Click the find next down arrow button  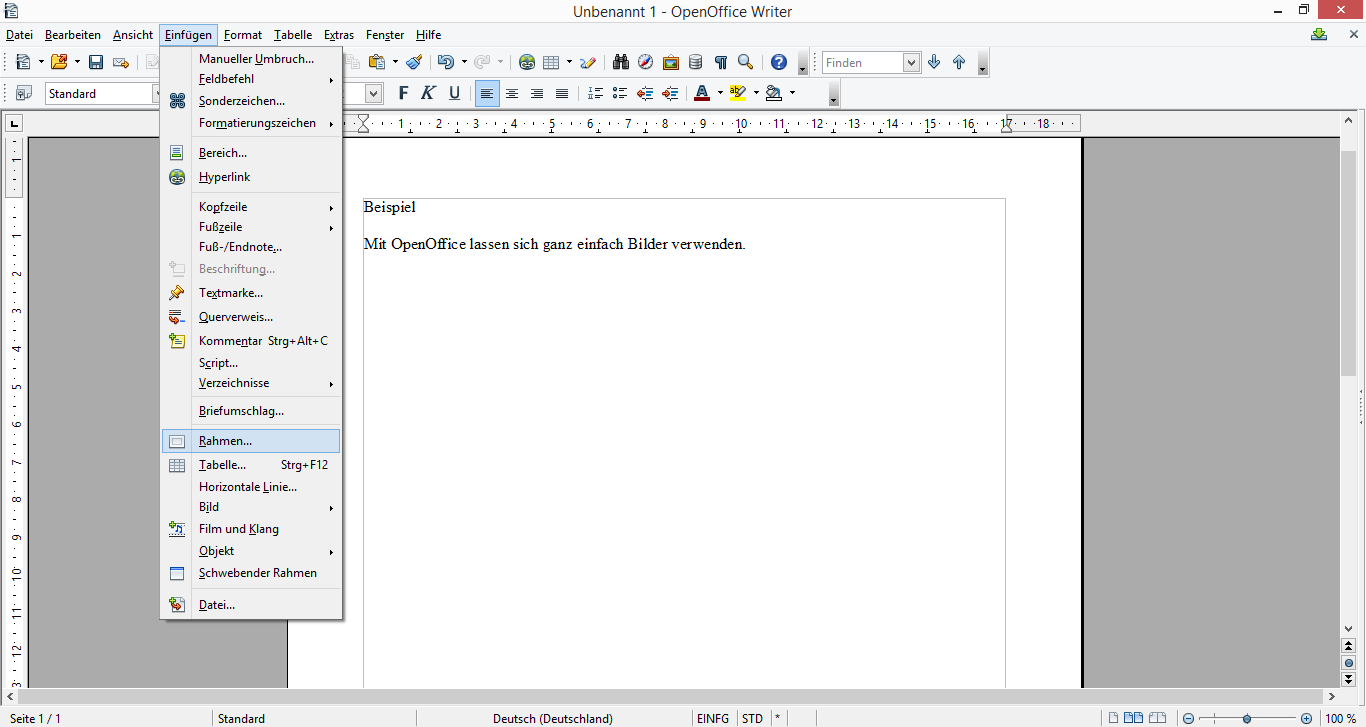pyautogui.click(x=934, y=62)
